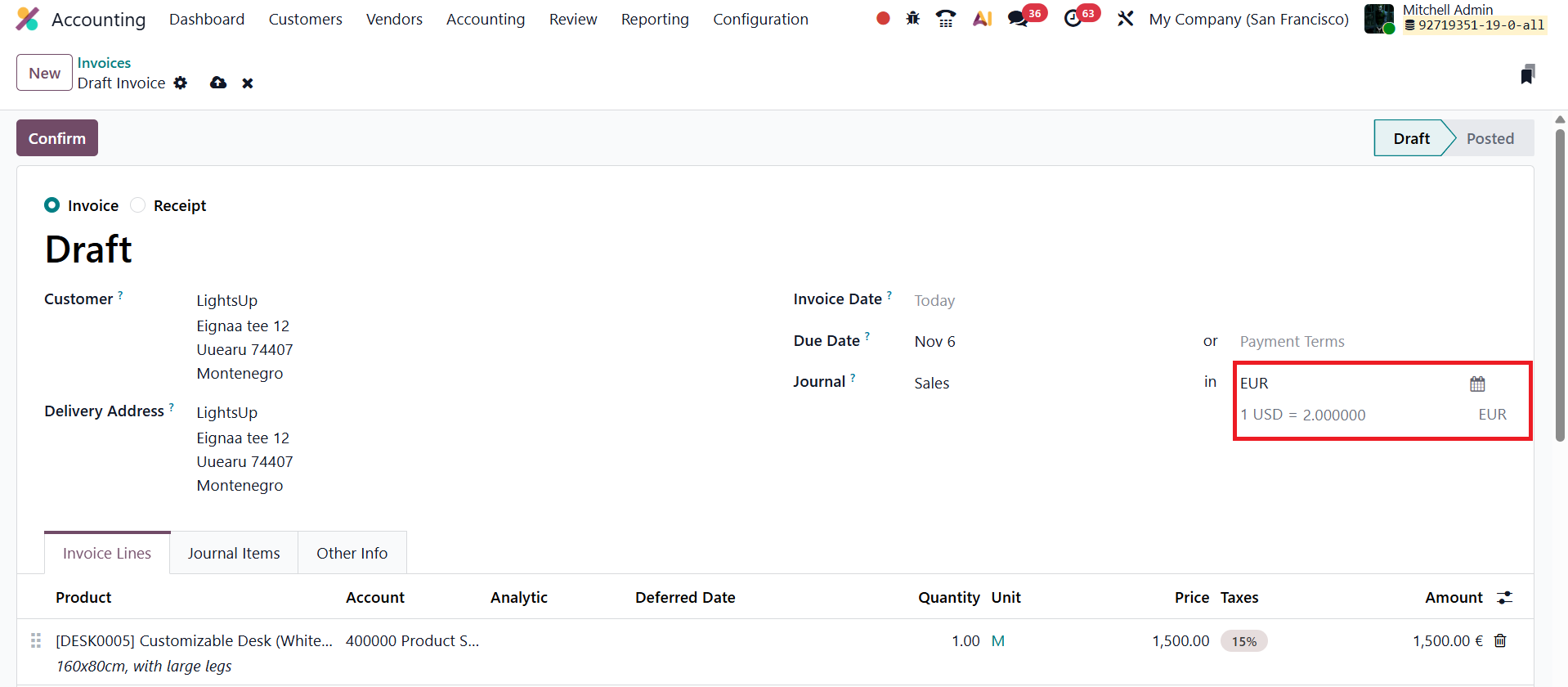1568x687 pixels.
Task: Switch to the Journal Items tab
Action: [234, 554]
